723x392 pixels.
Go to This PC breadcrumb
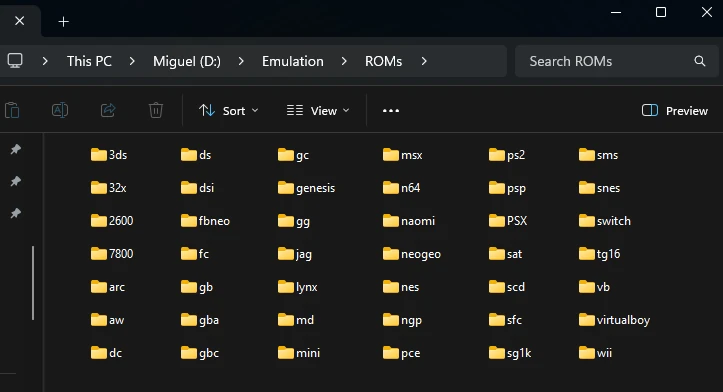click(89, 61)
